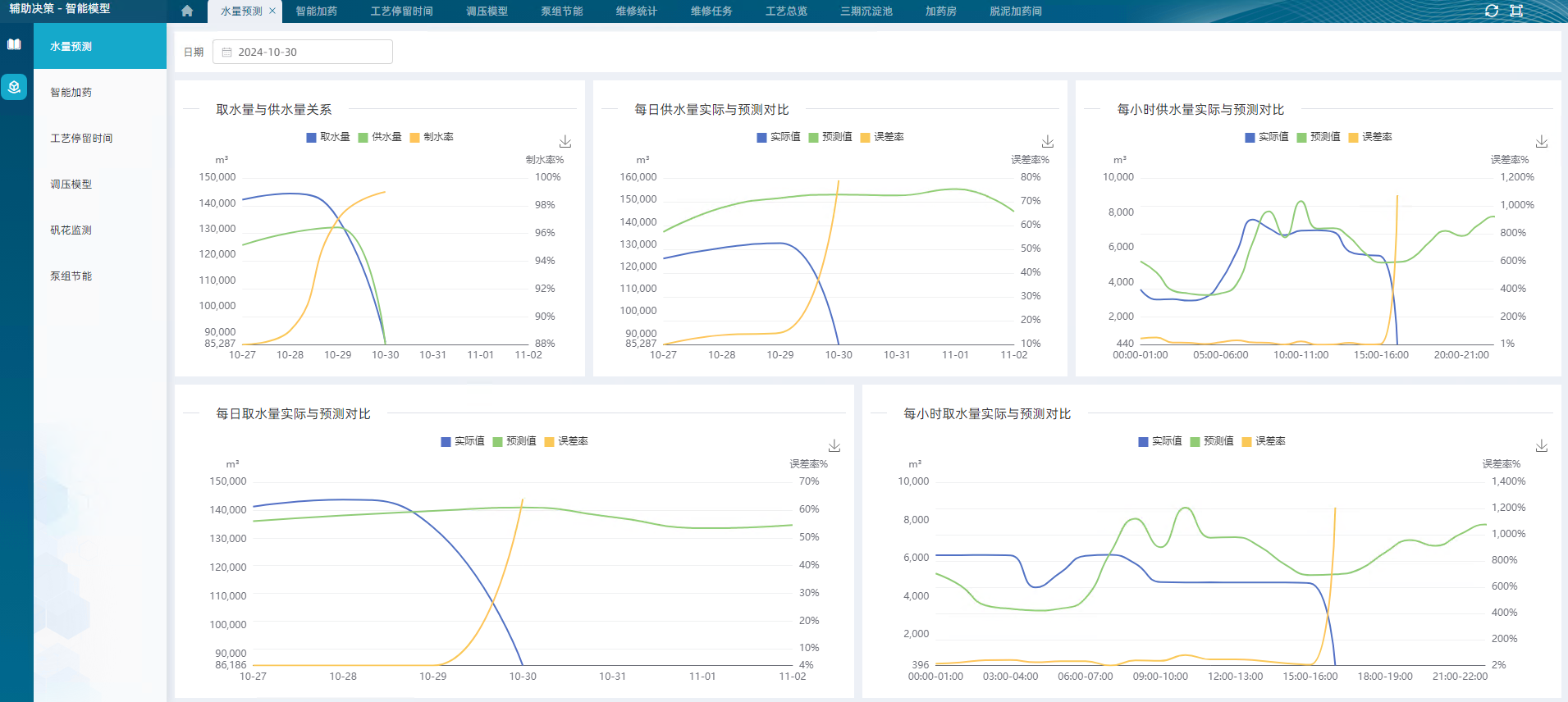Select 调压模型 in the sidebar menu
Viewport: 1568px width, 702px height.
tap(71, 185)
